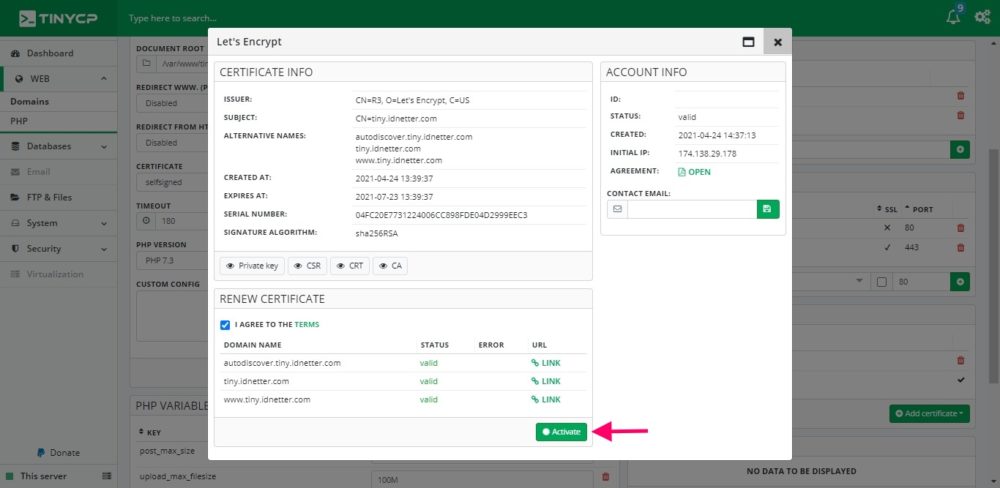Click the Activate button

coord(561,432)
